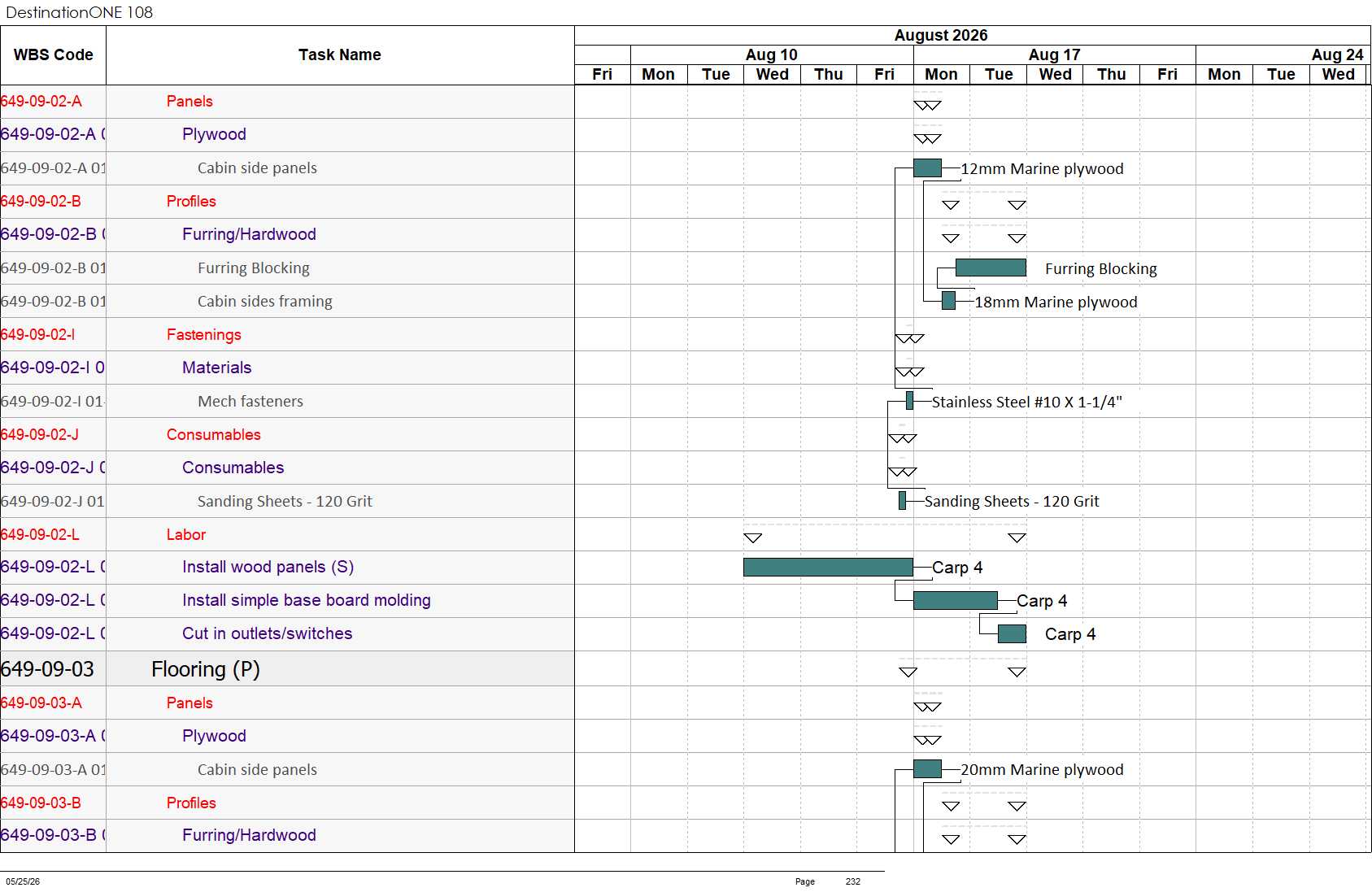The image size is (1372, 892).
Task: Select the 18mm Marine plywood task bar
Action: (x=948, y=301)
